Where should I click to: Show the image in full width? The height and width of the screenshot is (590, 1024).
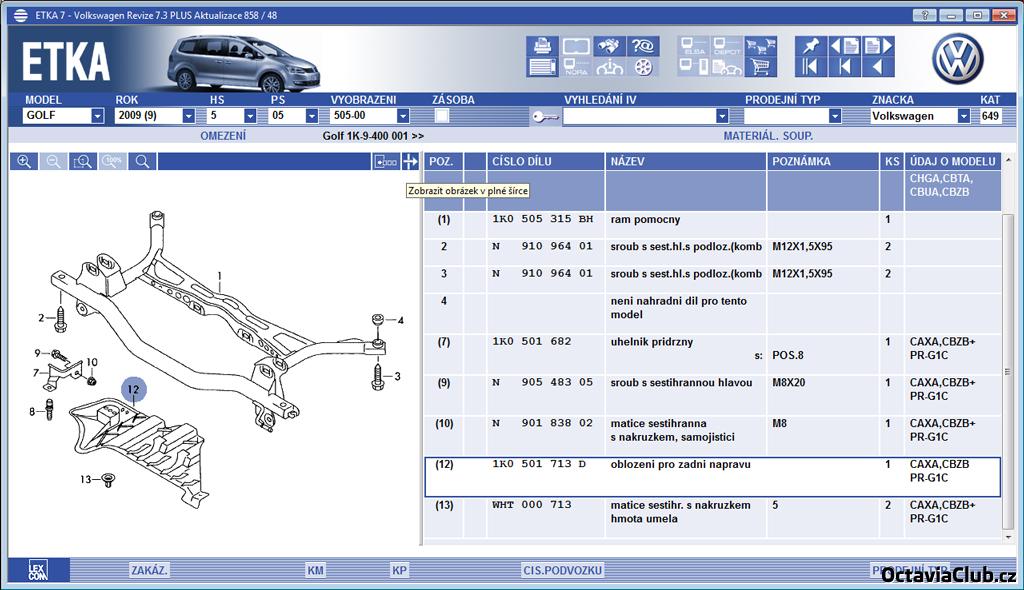point(410,161)
